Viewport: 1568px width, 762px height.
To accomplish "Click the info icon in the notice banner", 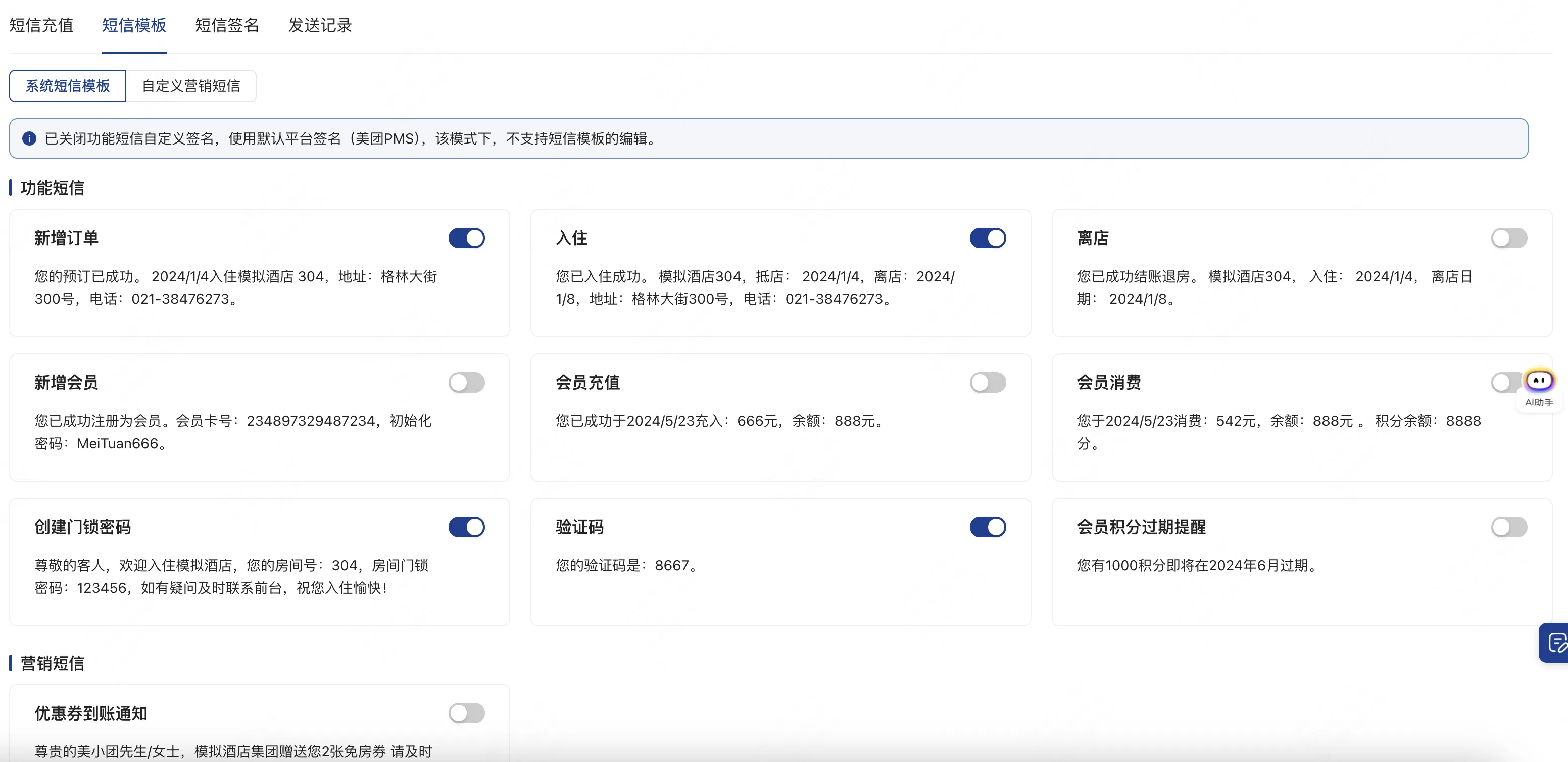I will pyautogui.click(x=29, y=139).
